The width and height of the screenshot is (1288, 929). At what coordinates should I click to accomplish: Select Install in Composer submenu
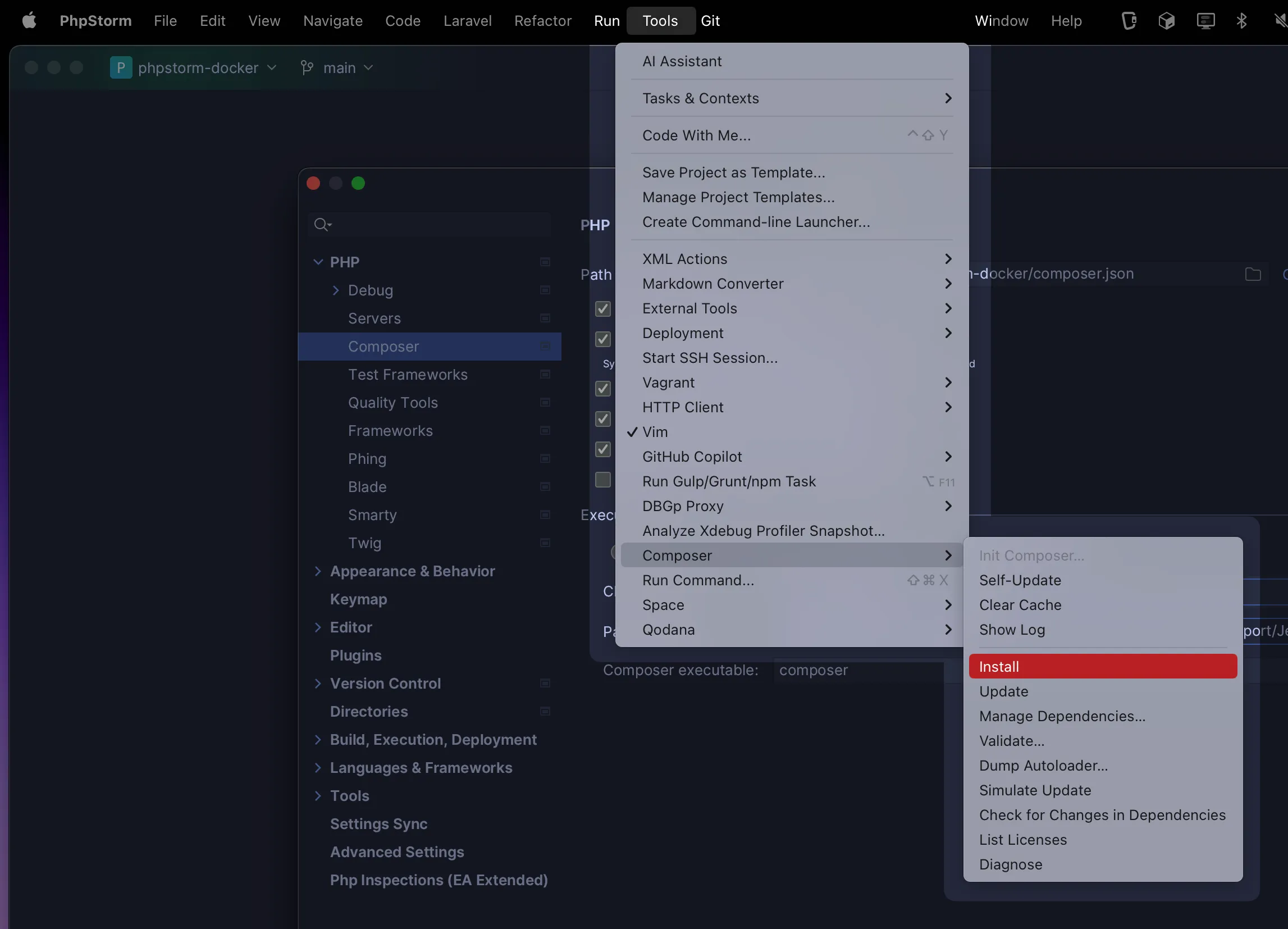tap(1102, 667)
